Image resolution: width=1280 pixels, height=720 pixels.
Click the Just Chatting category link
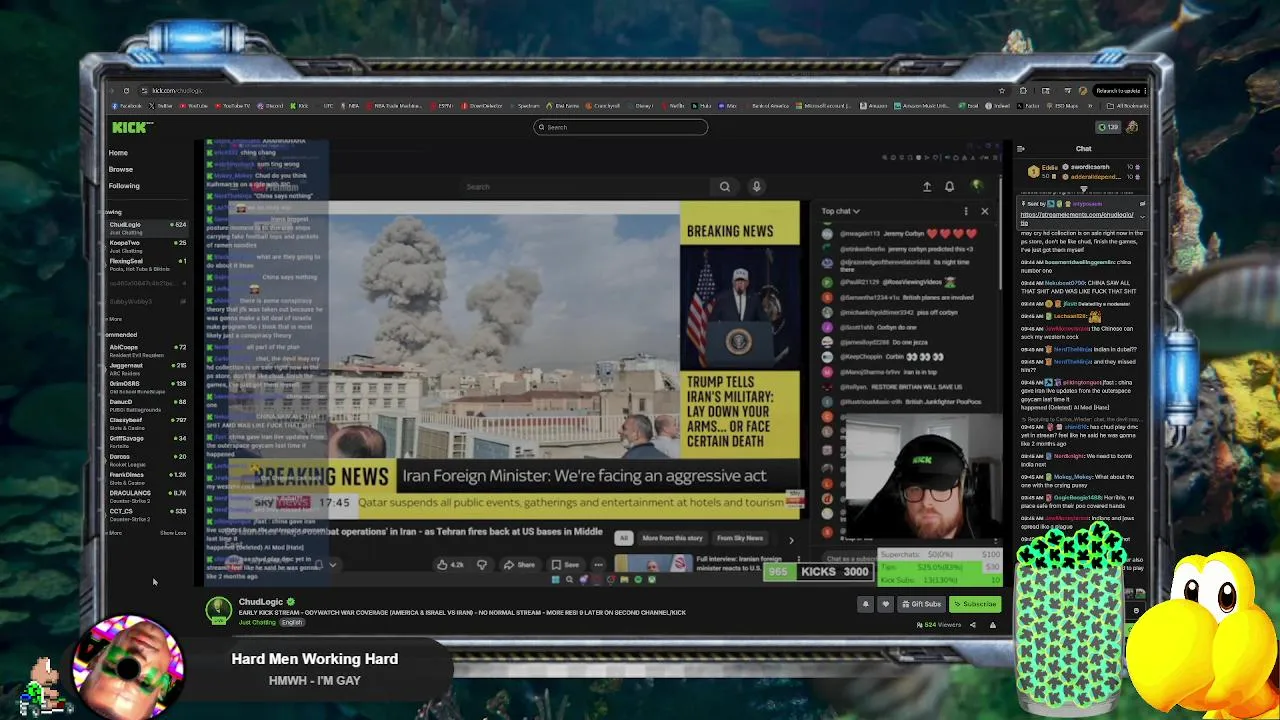tap(257, 622)
